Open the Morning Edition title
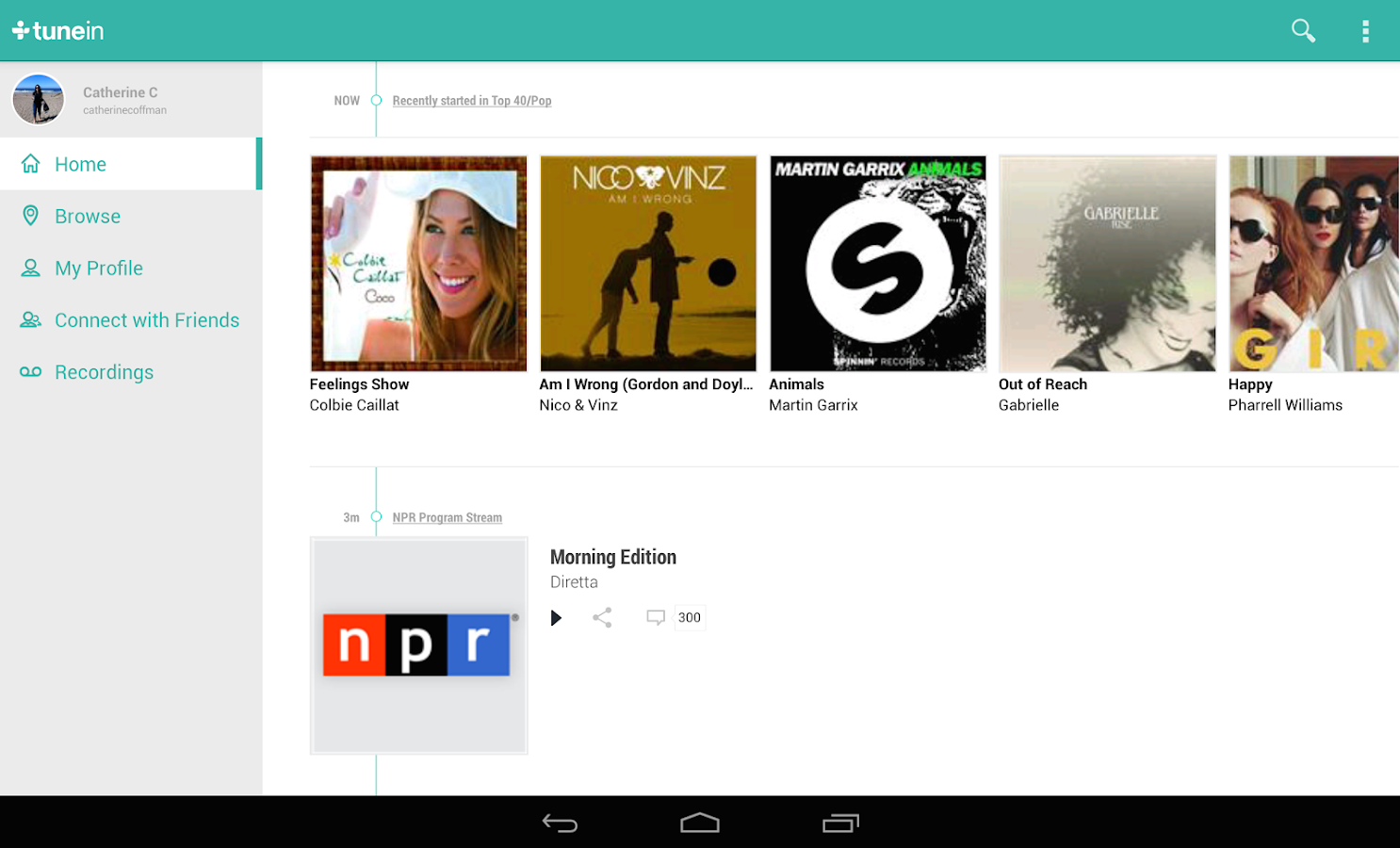 pyautogui.click(x=613, y=557)
